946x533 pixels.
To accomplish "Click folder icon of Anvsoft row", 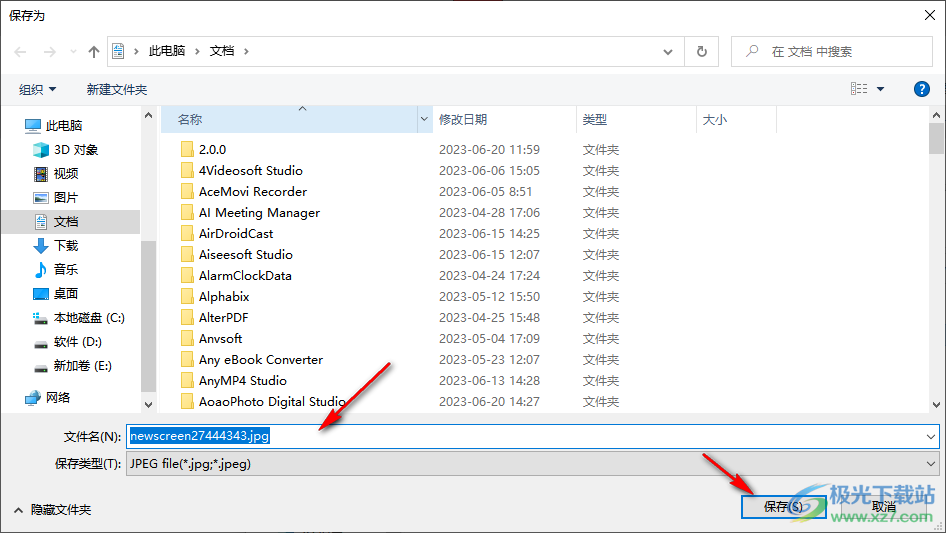I will coord(187,339).
